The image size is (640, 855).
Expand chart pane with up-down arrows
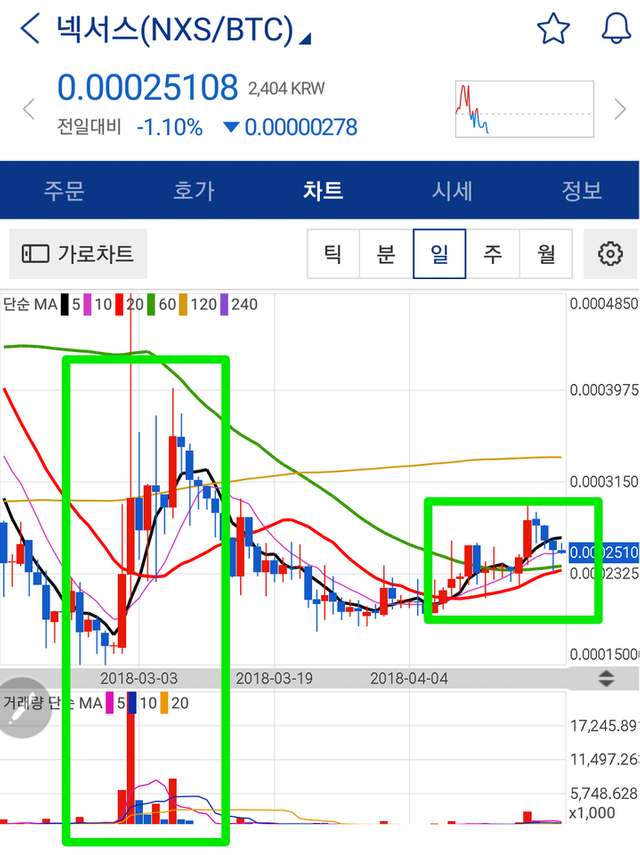click(606, 678)
